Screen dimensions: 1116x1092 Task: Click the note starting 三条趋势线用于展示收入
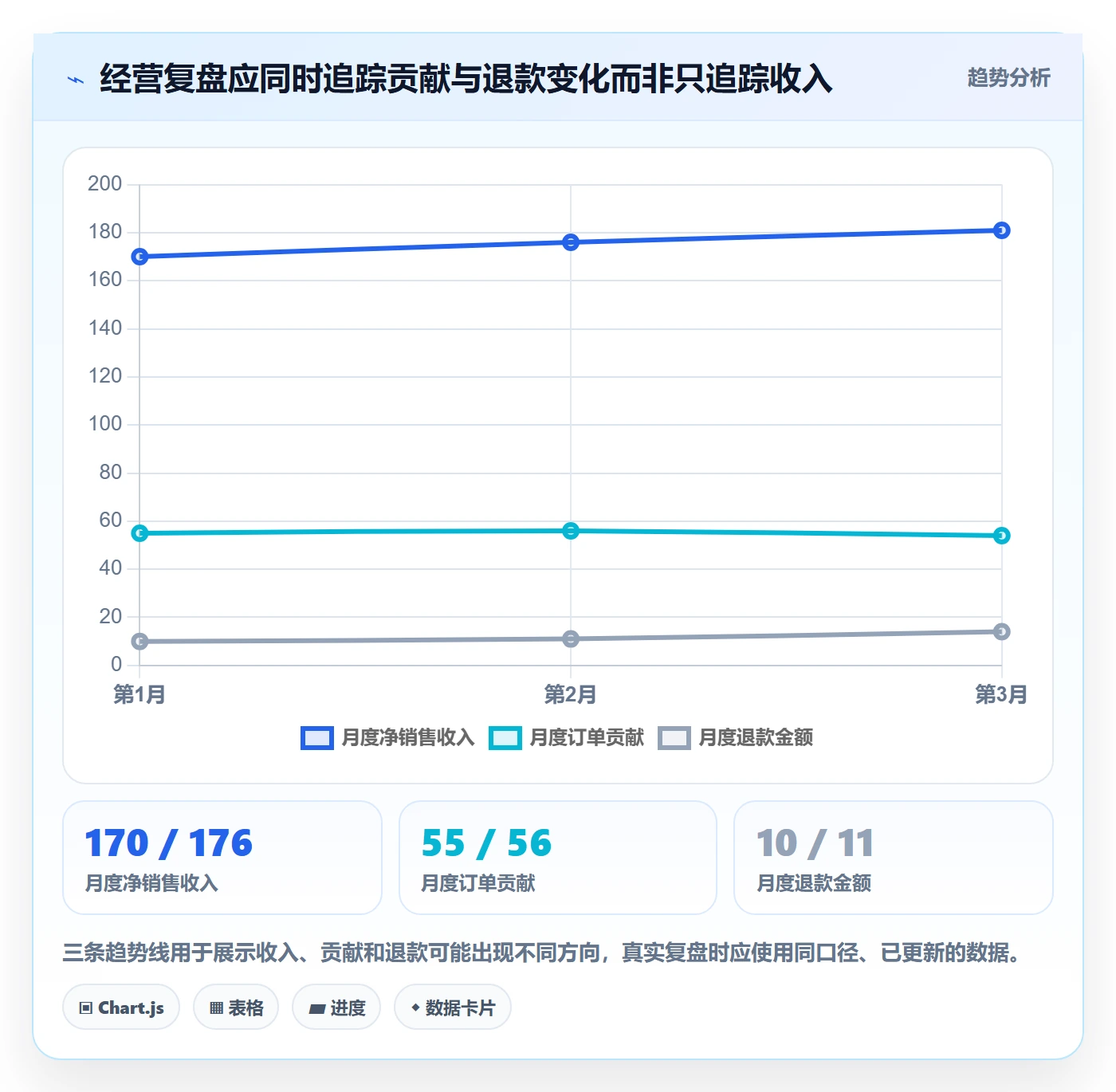point(543,953)
